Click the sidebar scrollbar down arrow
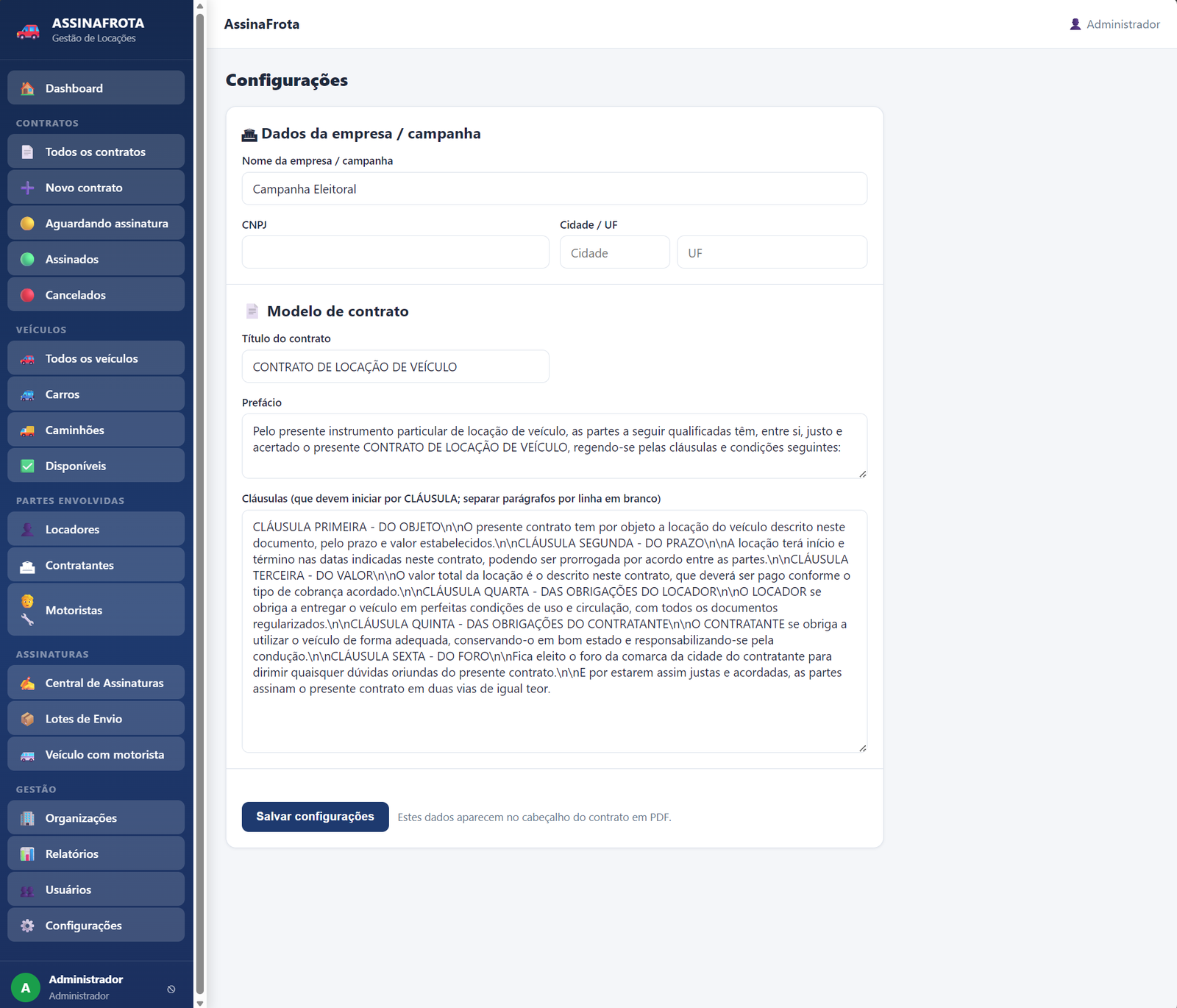1177x1008 pixels. click(x=200, y=1003)
